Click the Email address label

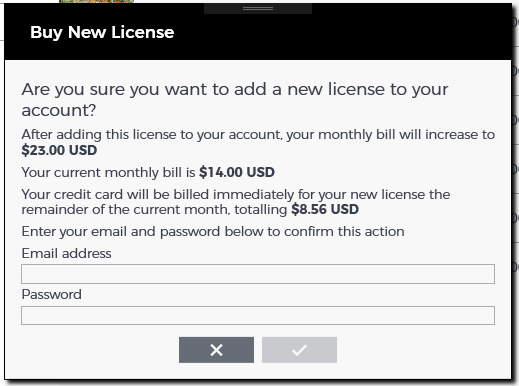pos(66,253)
